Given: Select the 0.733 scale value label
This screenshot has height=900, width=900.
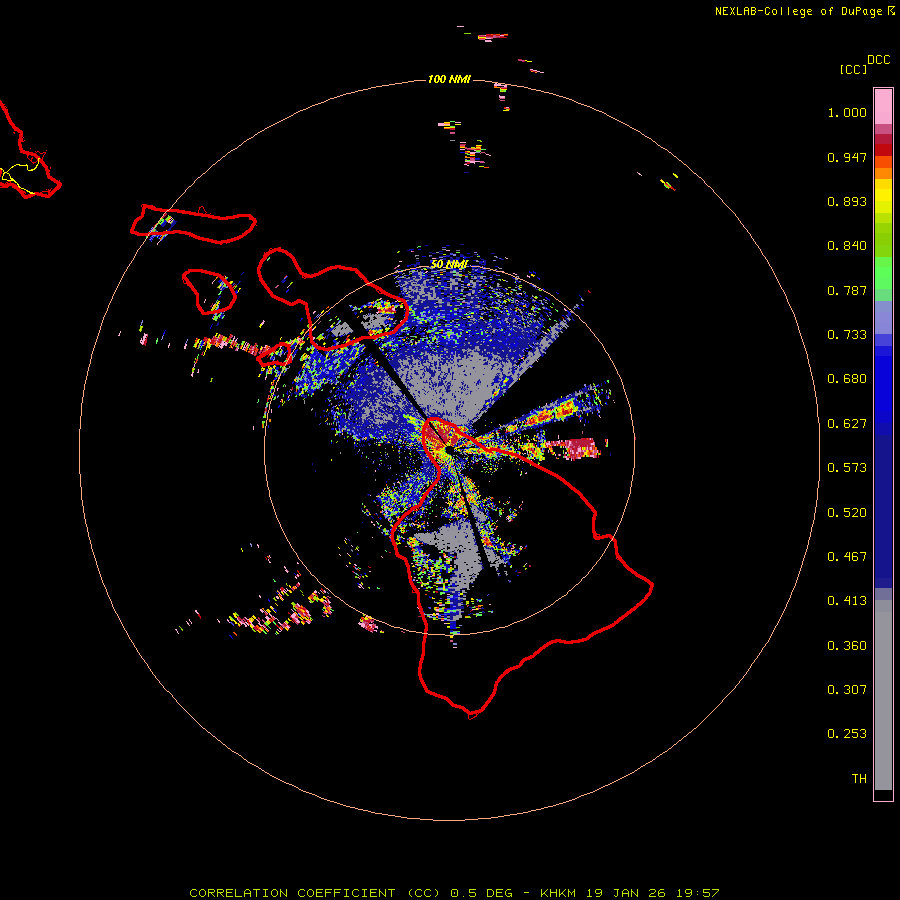Looking at the screenshot, I should coord(847,335).
